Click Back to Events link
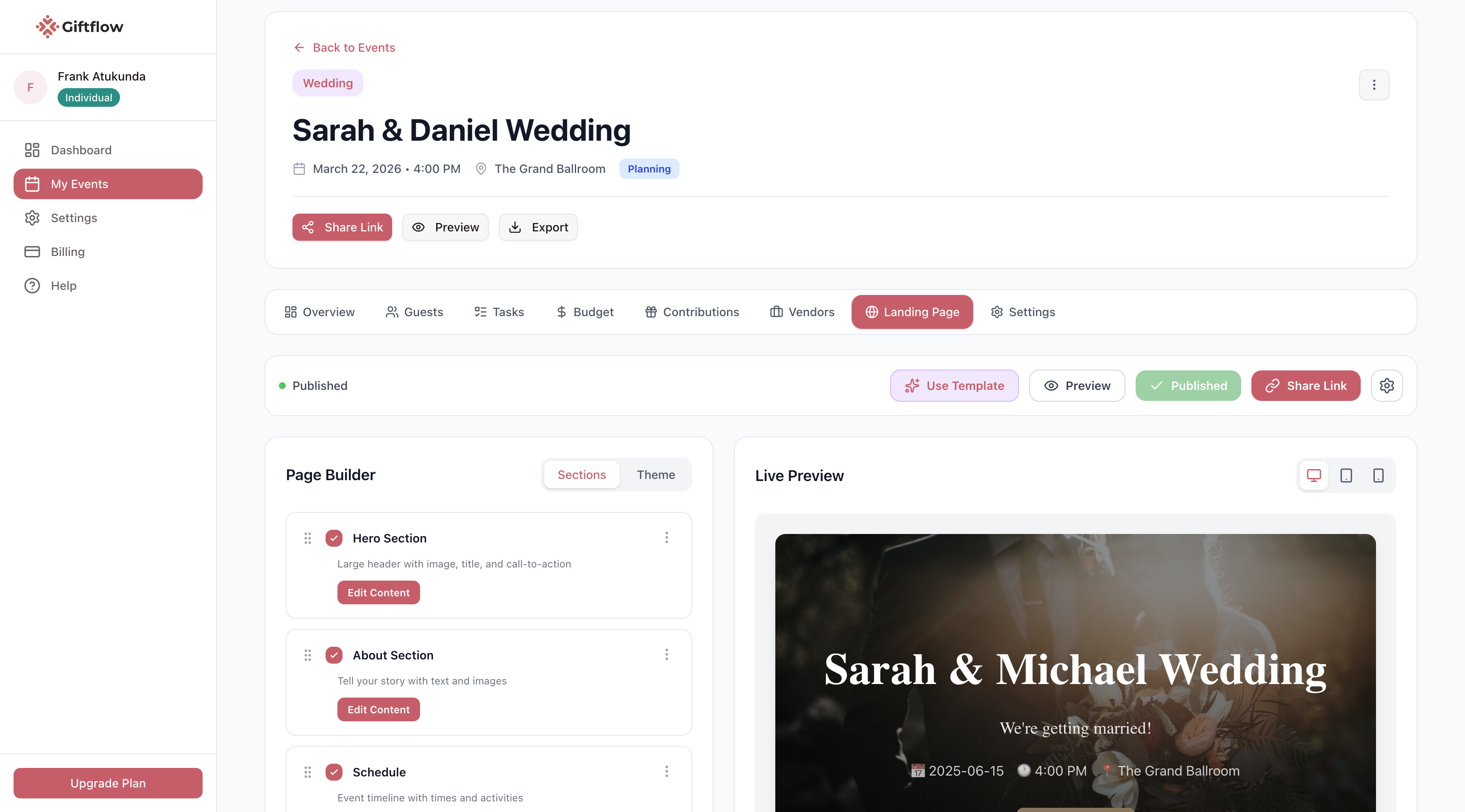 pos(344,48)
